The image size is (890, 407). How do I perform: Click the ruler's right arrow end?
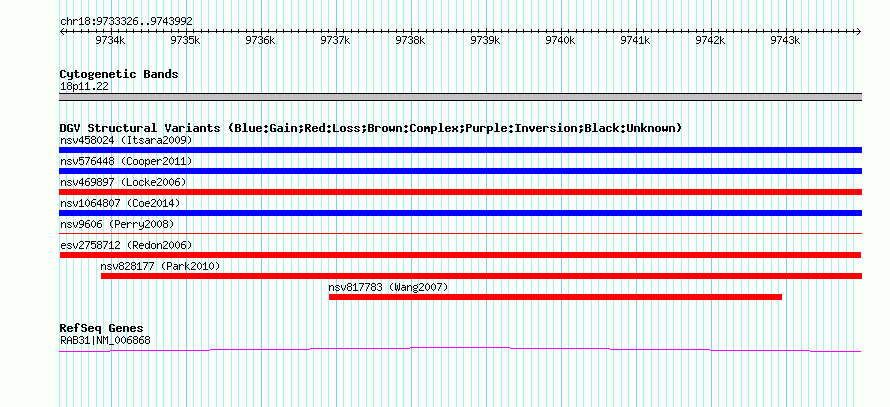coord(859,31)
